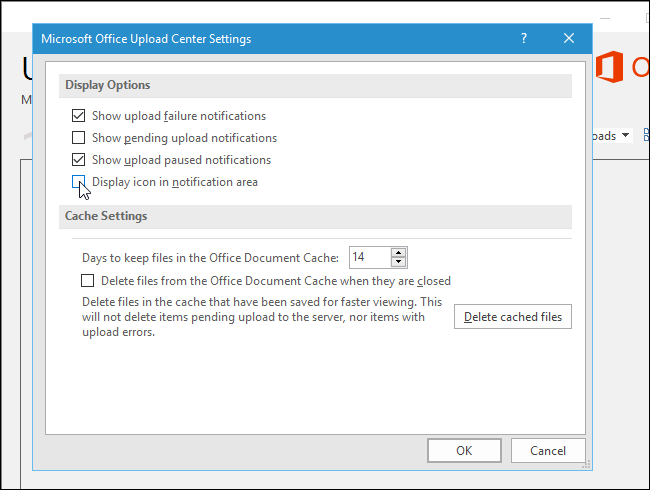The height and width of the screenshot is (490, 650).
Task: Increase cache days with up arrow
Action: 398,252
